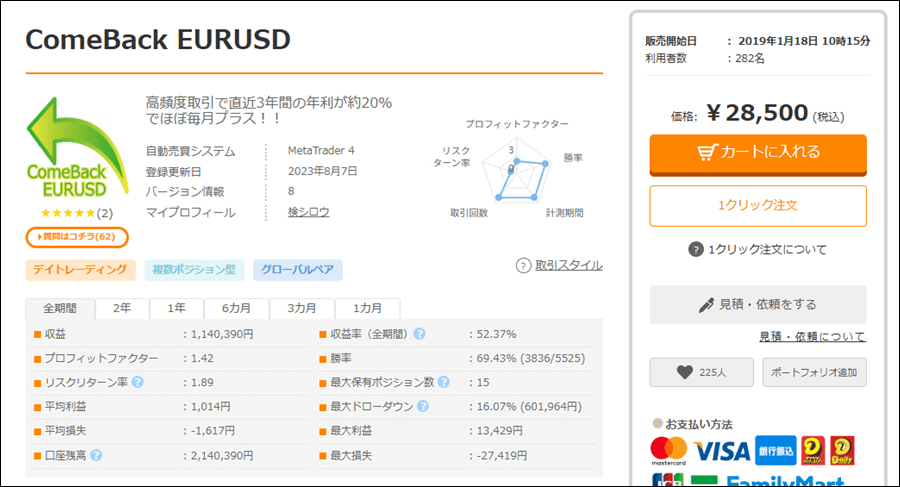Click the help icon beside 取引スタイル
Viewport: 900px width, 487px height.
523,265
